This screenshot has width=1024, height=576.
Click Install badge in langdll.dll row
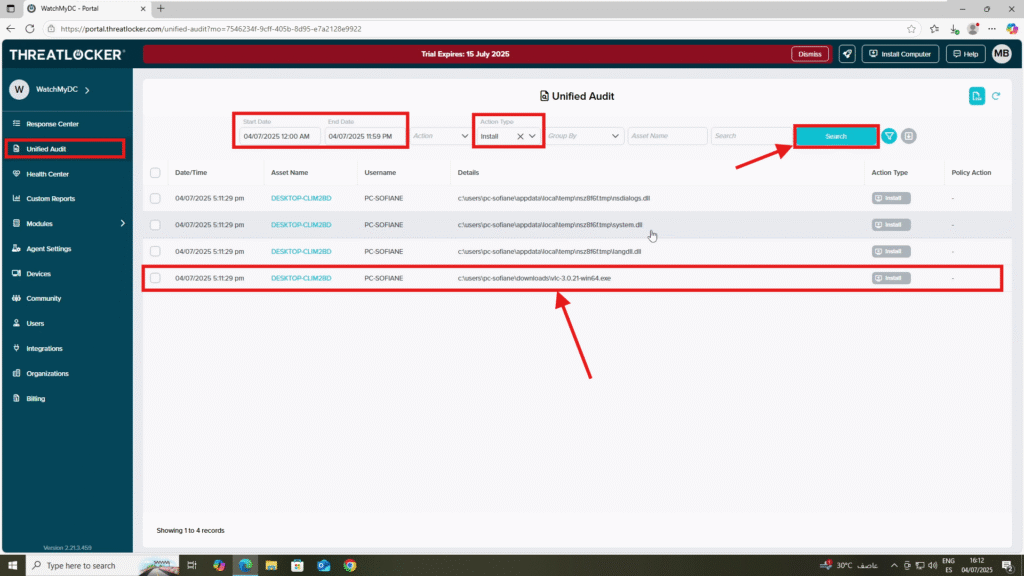(x=891, y=251)
